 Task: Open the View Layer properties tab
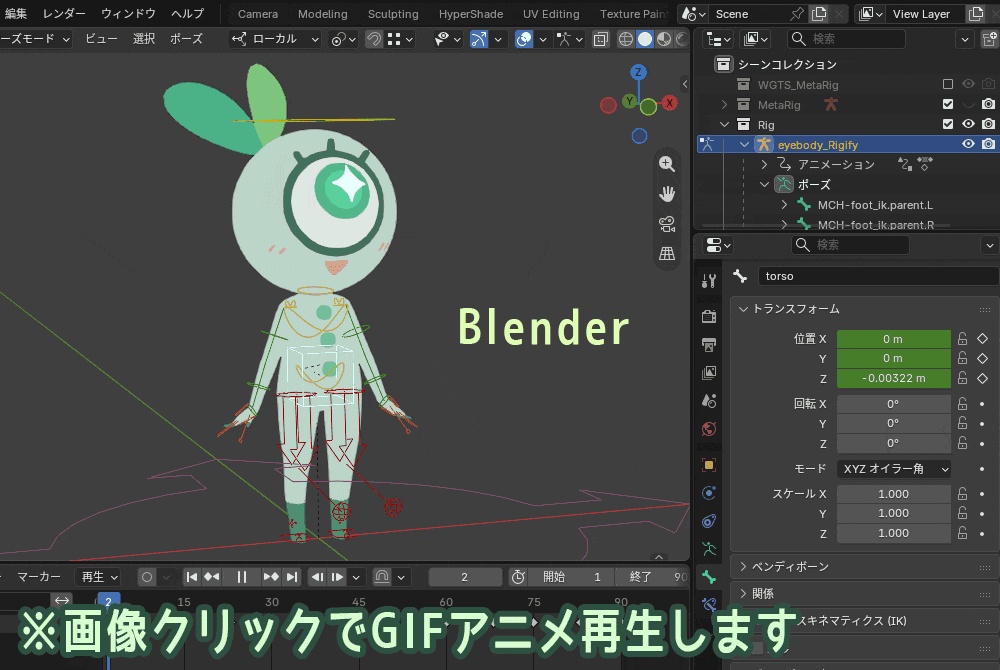709,373
